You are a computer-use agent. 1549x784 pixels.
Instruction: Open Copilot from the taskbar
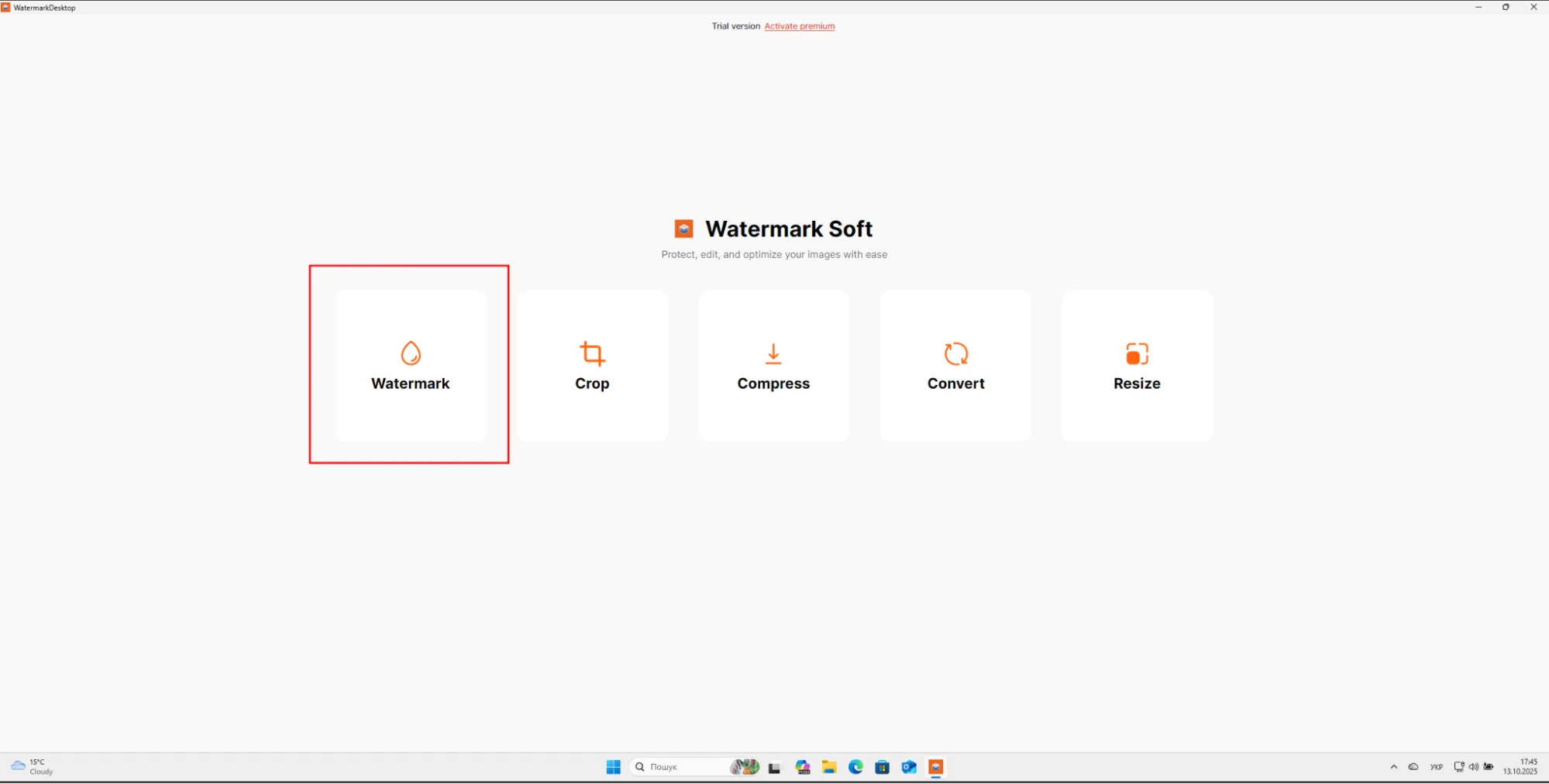point(802,767)
